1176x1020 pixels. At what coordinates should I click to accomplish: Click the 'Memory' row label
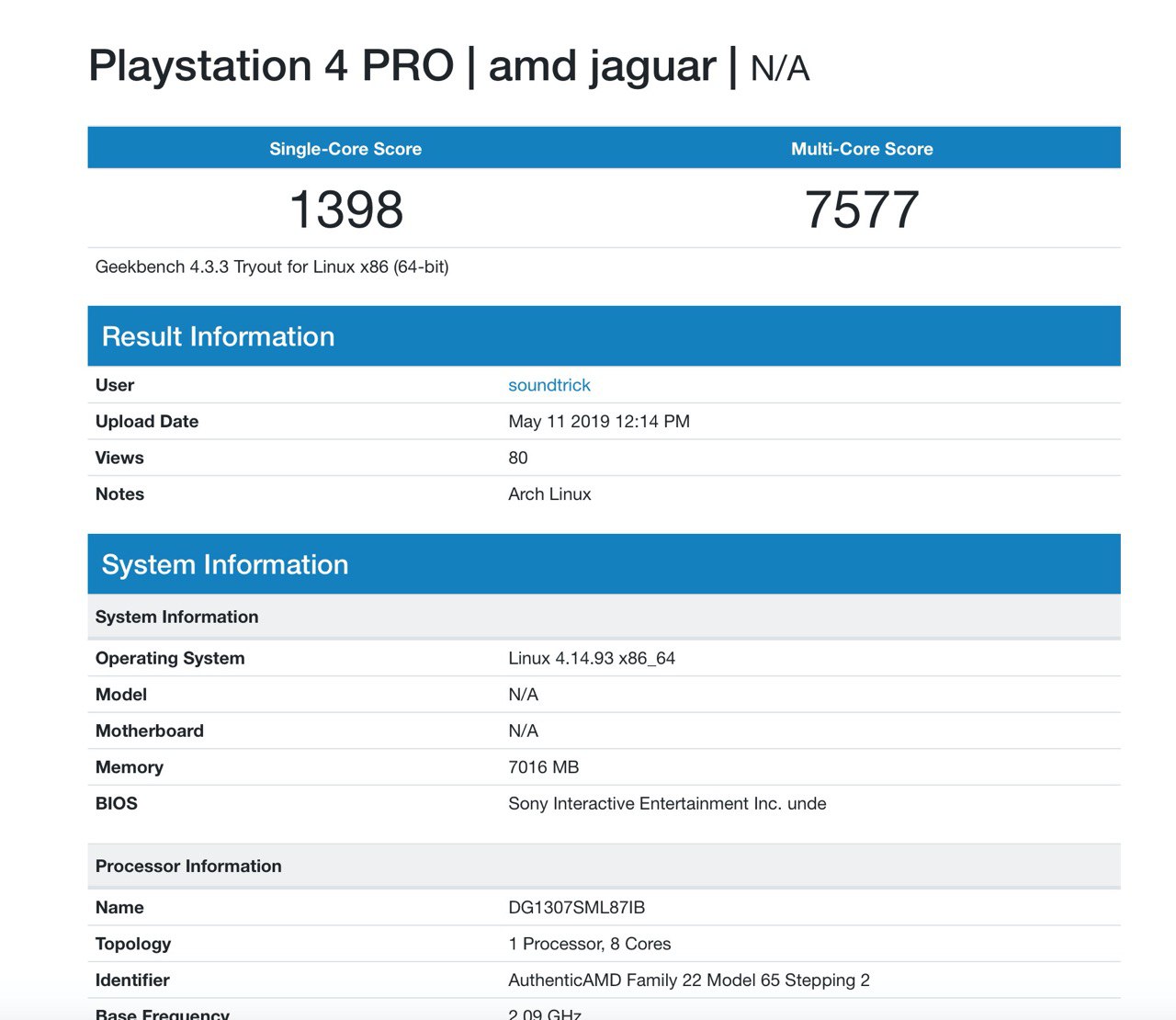130,767
